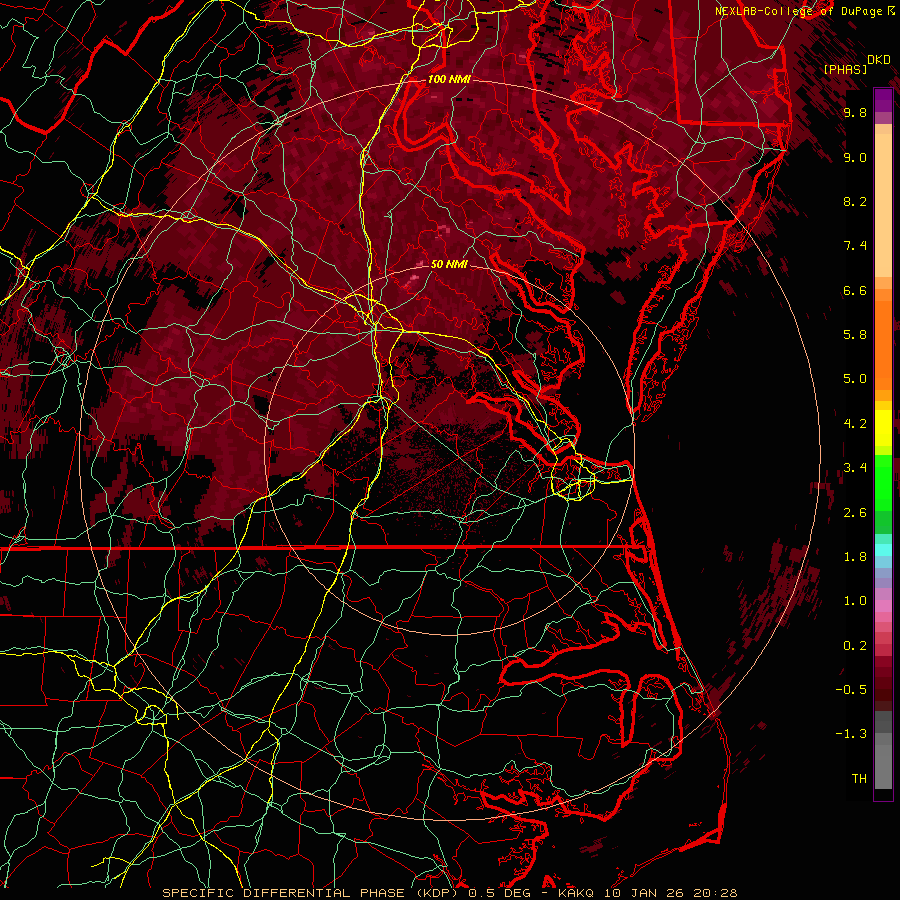
Task: Click the -0.5 legend value
Action: pyautogui.click(x=851, y=690)
